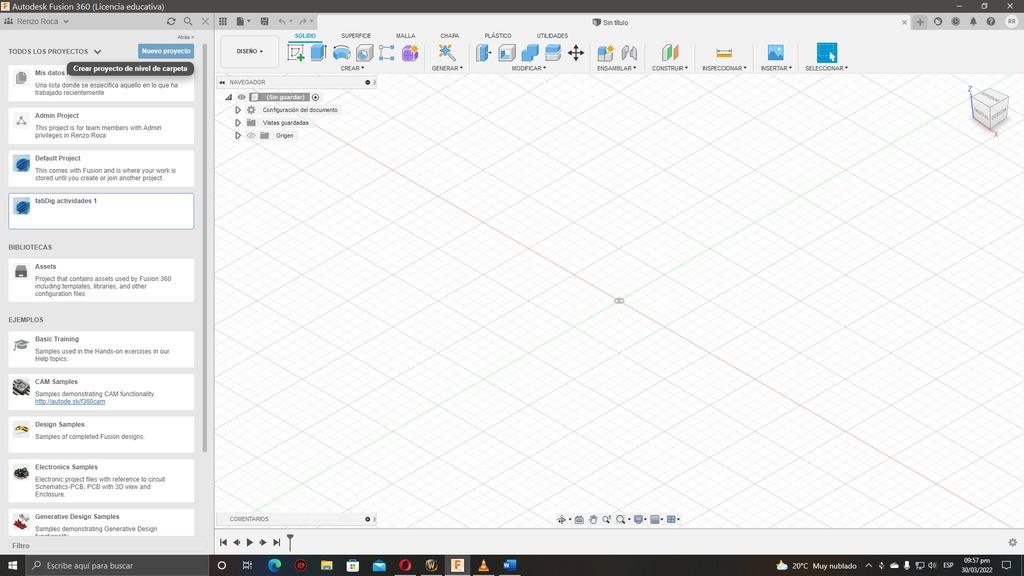The image size is (1024, 576).
Task: Select the Revolve tool icon
Action: click(341, 53)
